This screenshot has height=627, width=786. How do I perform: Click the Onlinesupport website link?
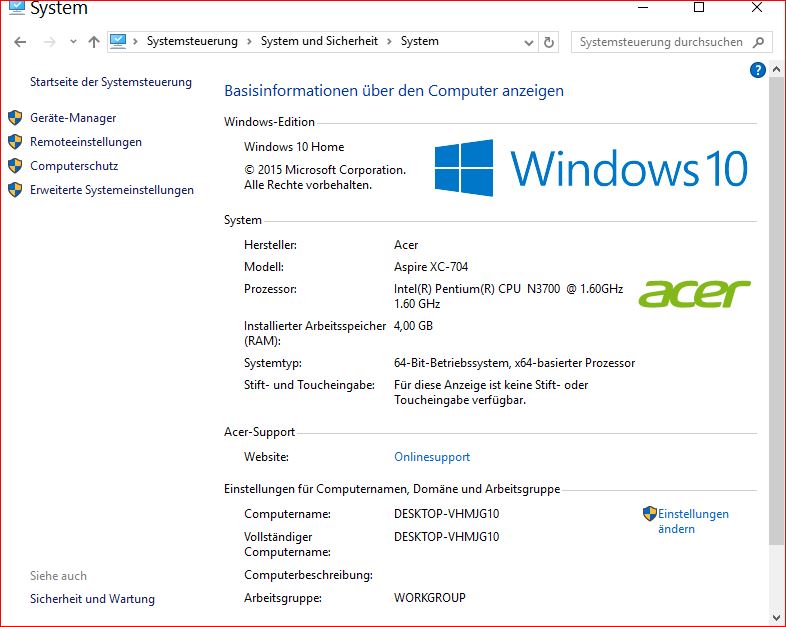(432, 457)
